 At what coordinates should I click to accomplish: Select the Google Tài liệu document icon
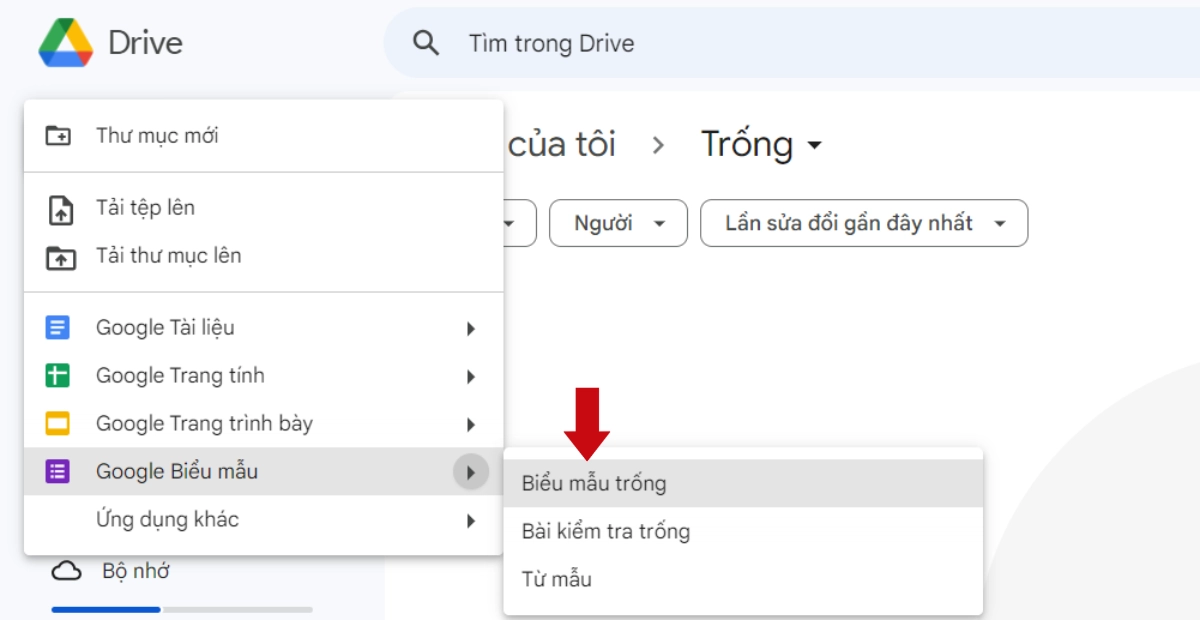pyautogui.click(x=57, y=327)
